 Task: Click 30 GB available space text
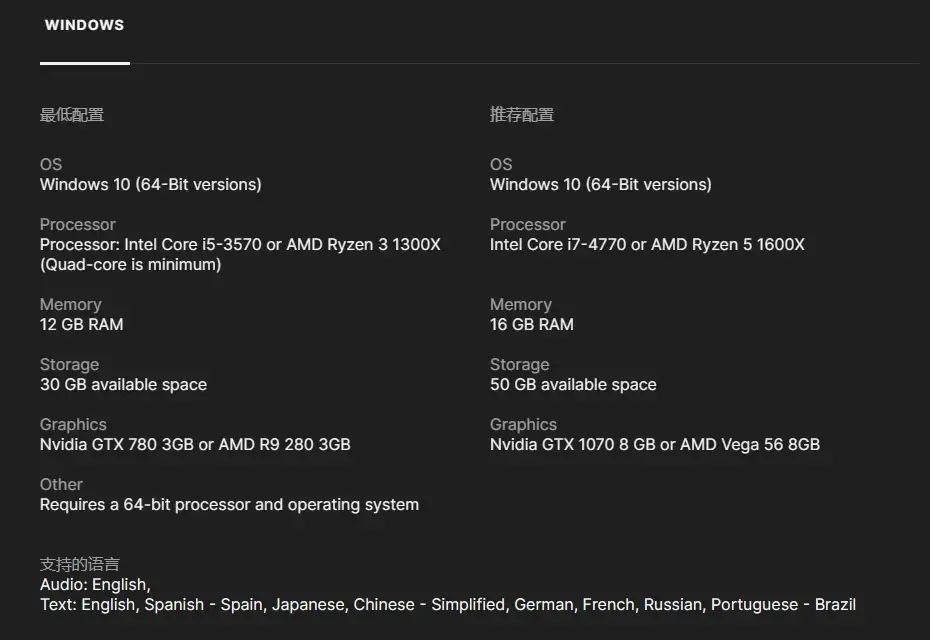123,384
